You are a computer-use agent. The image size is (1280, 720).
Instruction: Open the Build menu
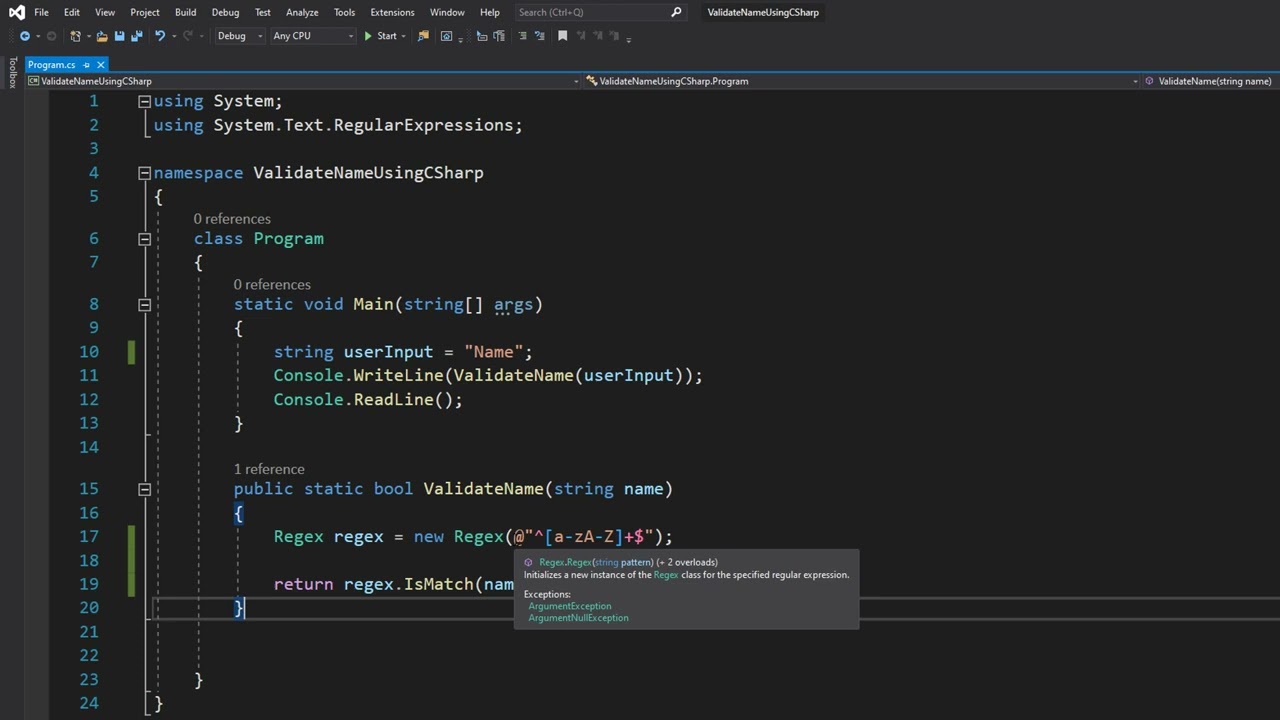point(185,12)
